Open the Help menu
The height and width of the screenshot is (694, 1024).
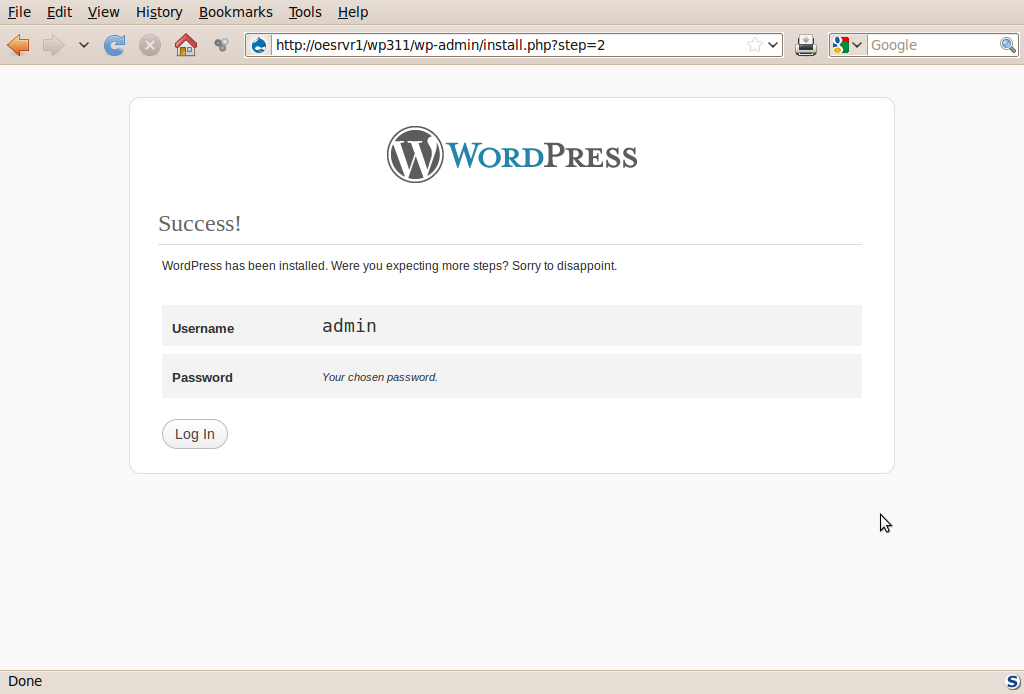click(x=353, y=12)
